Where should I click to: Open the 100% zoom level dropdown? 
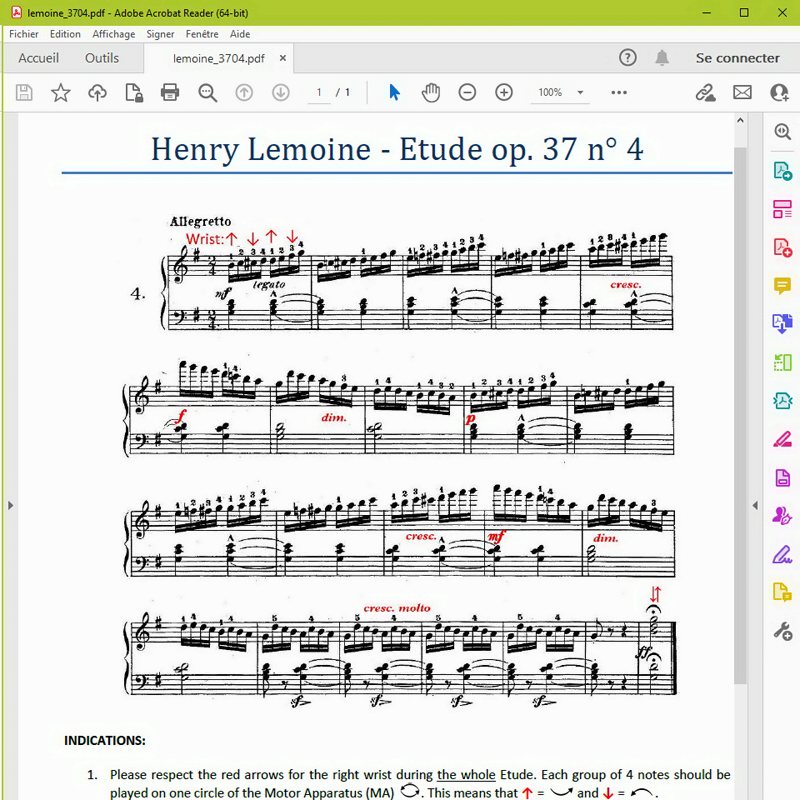560,93
